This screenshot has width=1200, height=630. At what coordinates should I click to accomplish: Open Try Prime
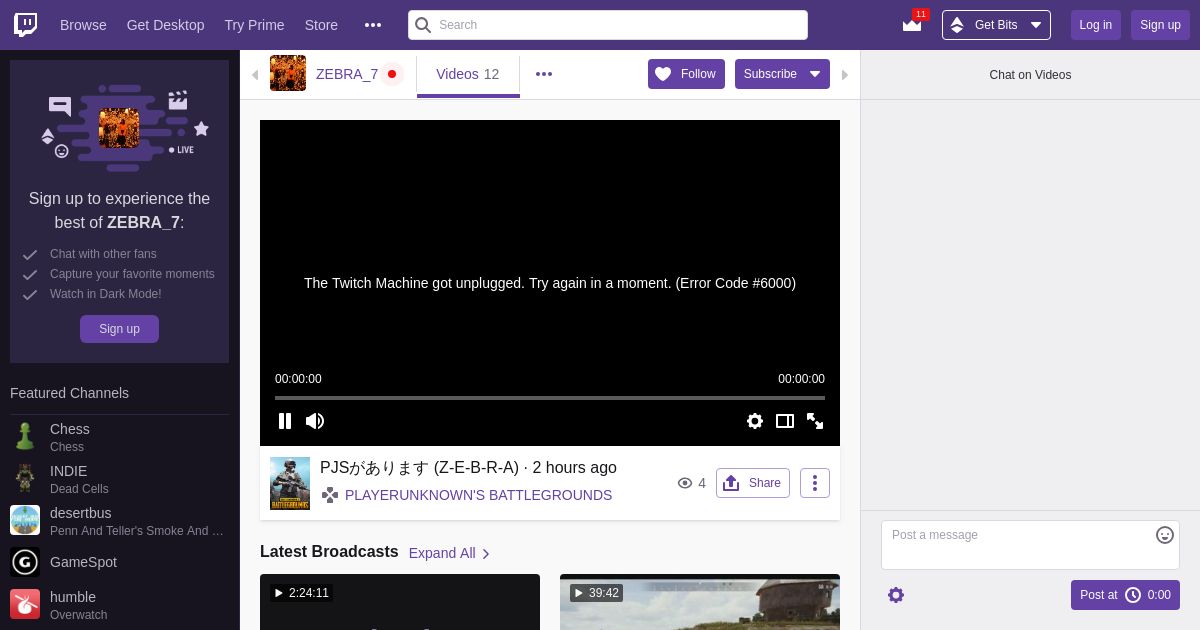(x=254, y=25)
